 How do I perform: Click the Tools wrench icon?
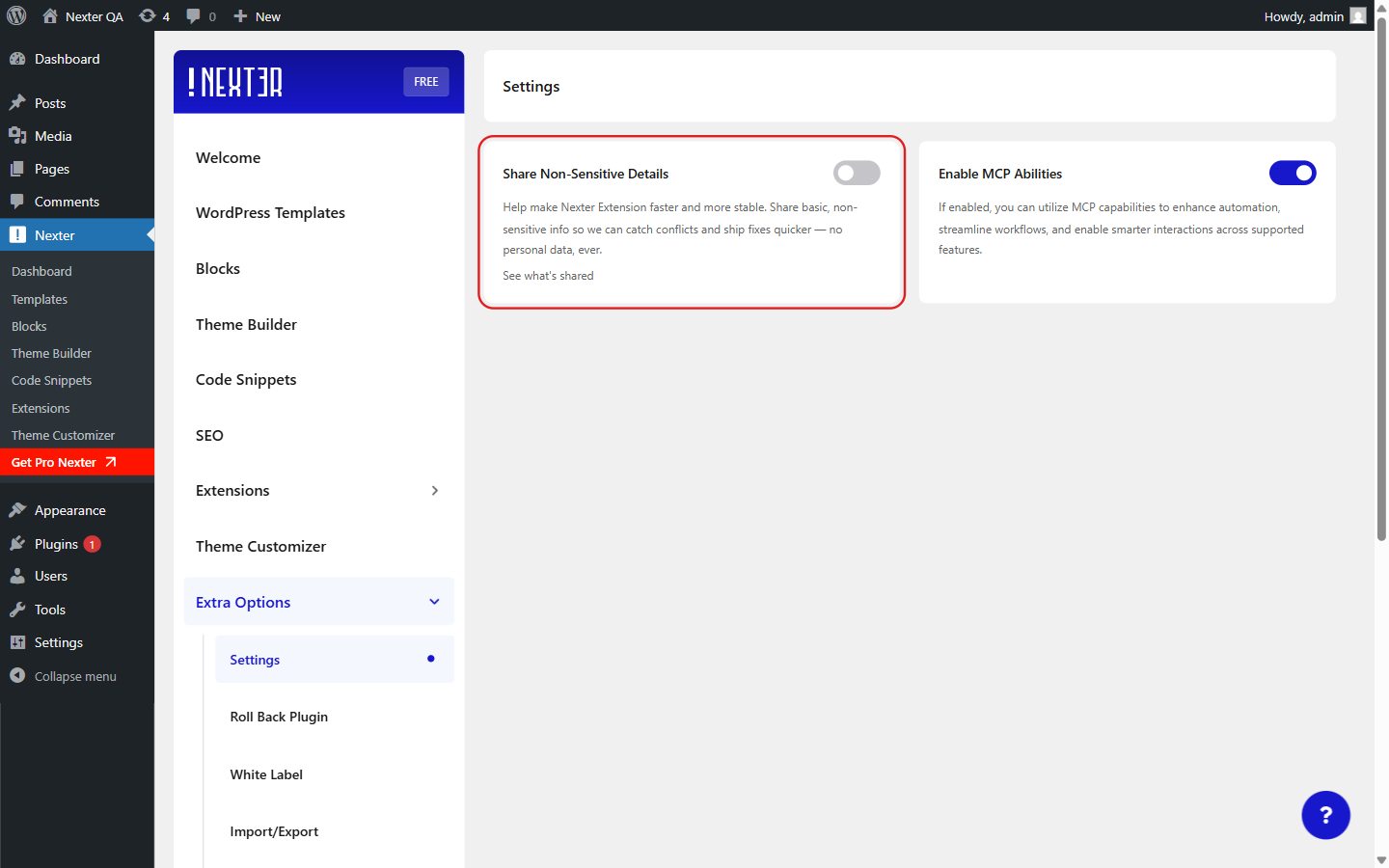(x=17, y=610)
